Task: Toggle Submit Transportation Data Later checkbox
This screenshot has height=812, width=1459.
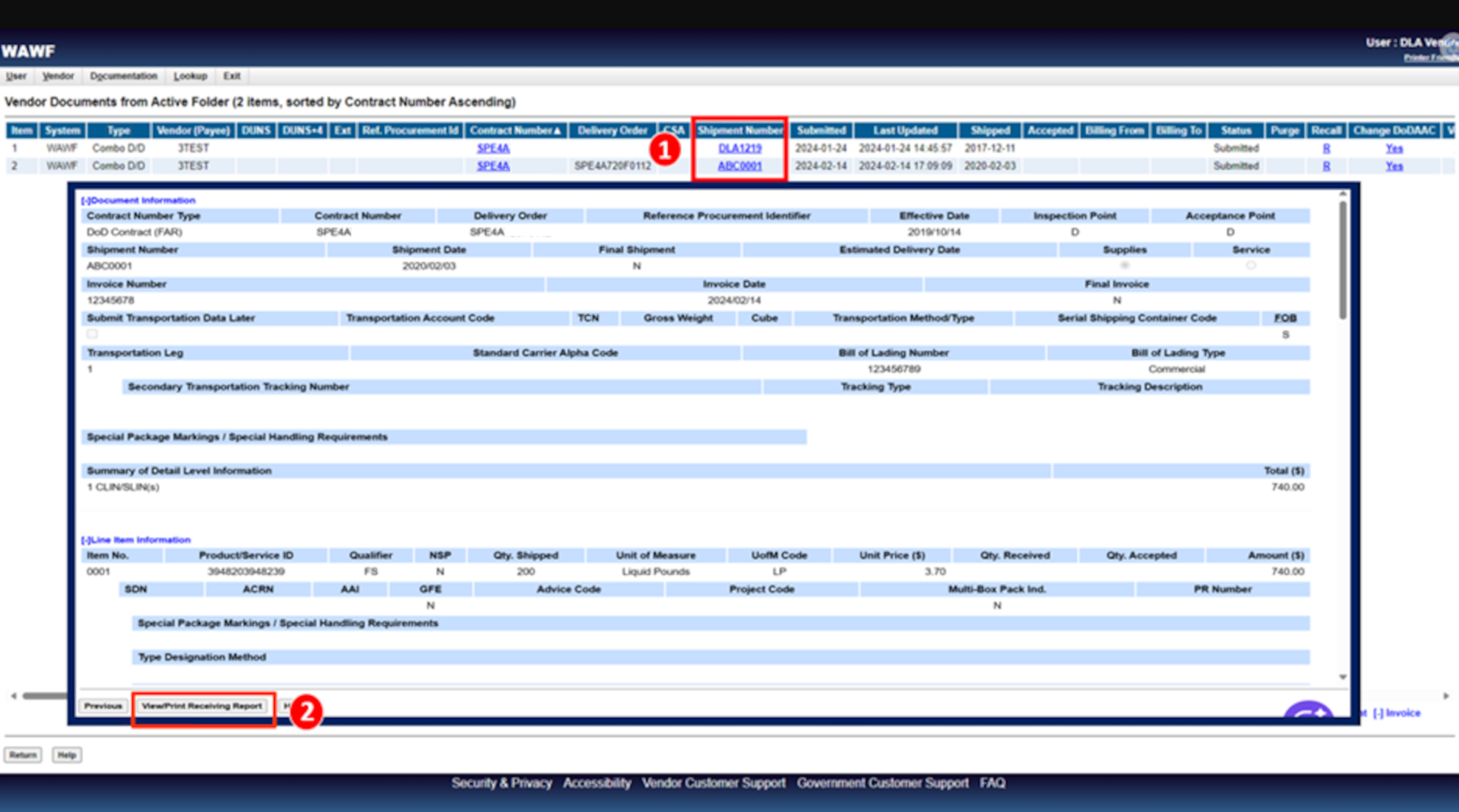Action: pos(92,333)
